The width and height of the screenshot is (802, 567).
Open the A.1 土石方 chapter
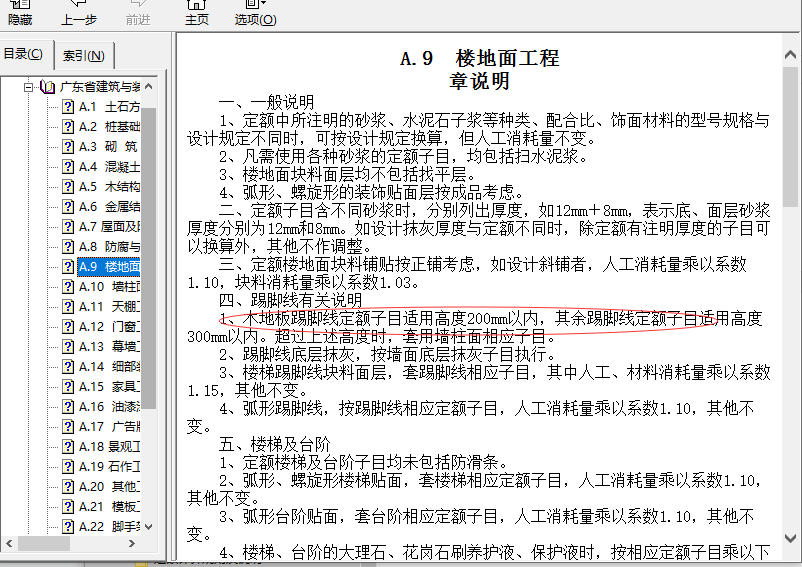pos(109,107)
